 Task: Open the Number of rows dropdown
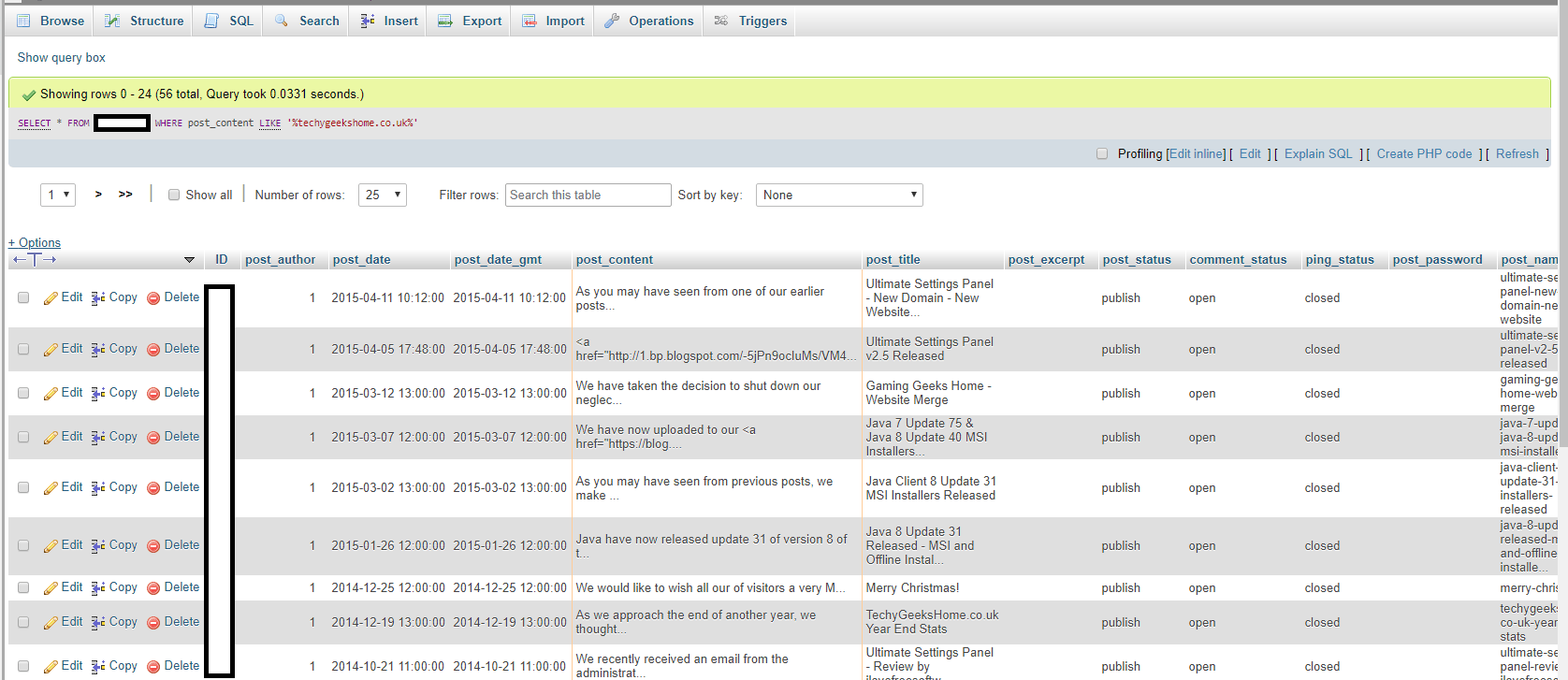383,195
